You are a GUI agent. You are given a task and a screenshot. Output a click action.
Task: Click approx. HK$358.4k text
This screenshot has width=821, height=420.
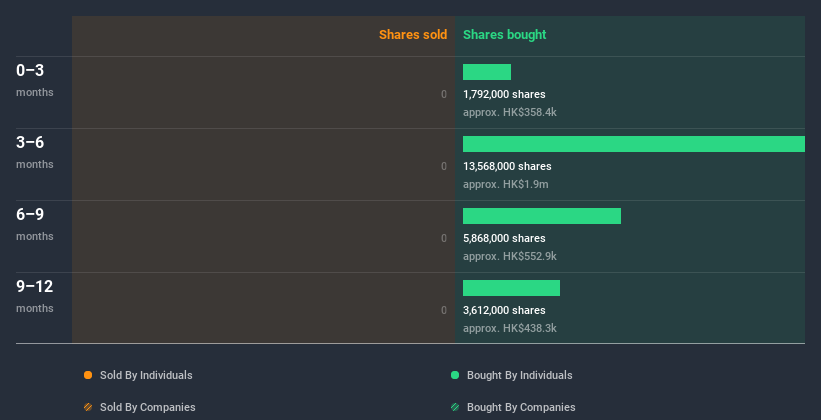(510, 113)
